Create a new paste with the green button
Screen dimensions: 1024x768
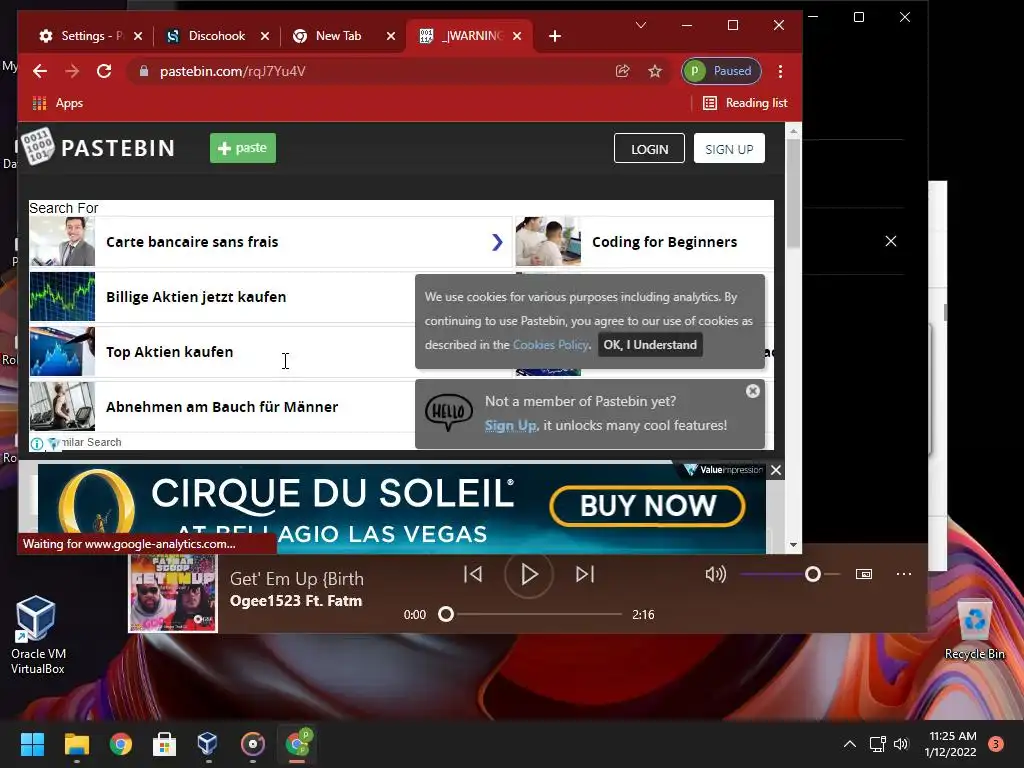pos(243,148)
